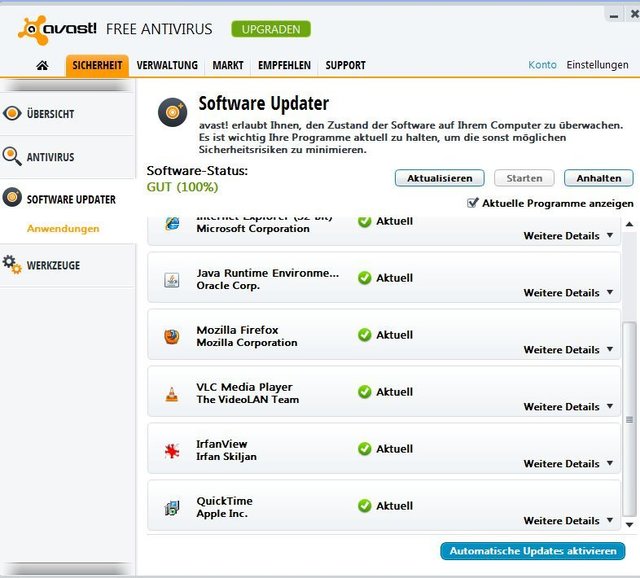Click the Software Updater sidebar disc icon
Viewport: 640px width, 578px height.
(x=12, y=198)
